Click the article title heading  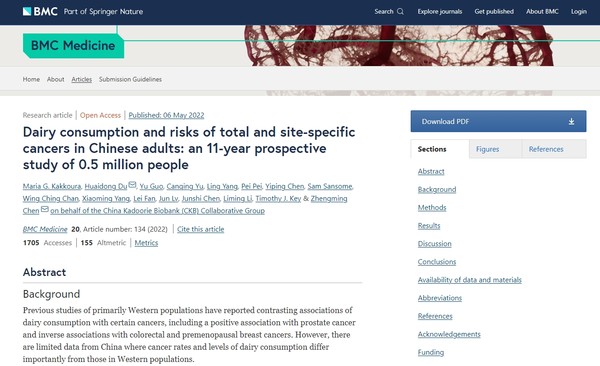(x=189, y=149)
